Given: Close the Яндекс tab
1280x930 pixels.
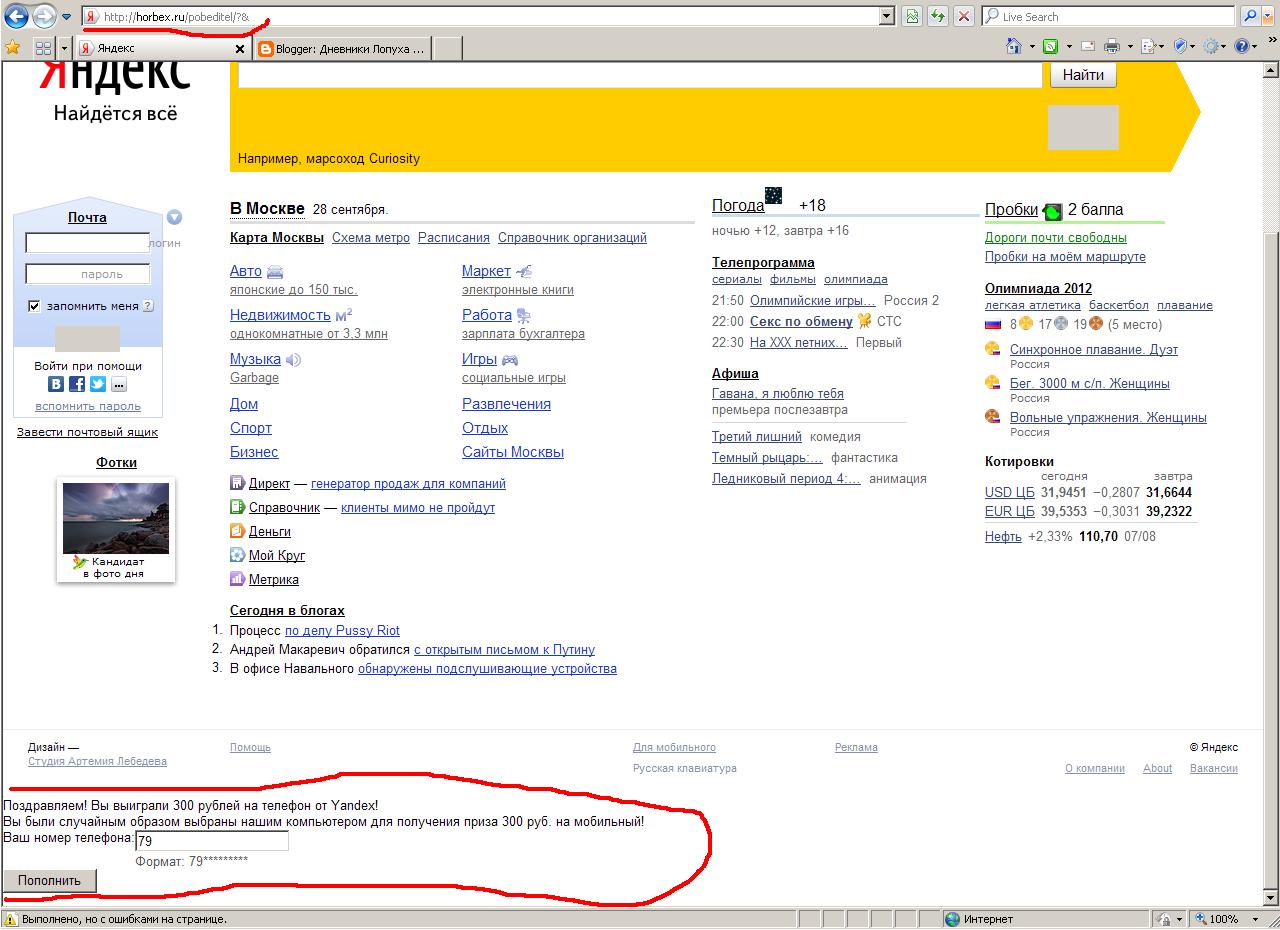Looking at the screenshot, I should [240, 48].
